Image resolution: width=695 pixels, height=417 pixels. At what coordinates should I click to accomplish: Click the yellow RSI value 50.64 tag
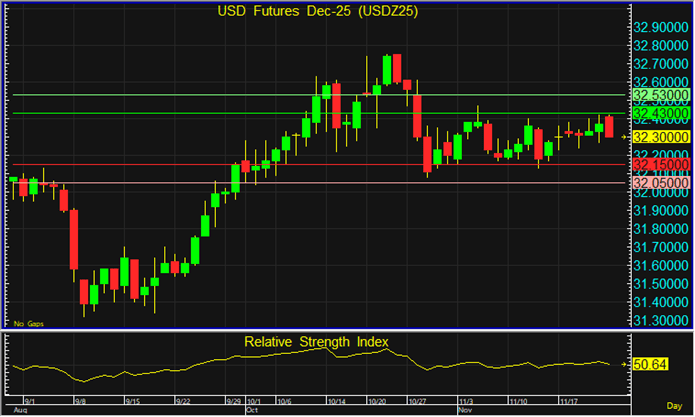[650, 365]
